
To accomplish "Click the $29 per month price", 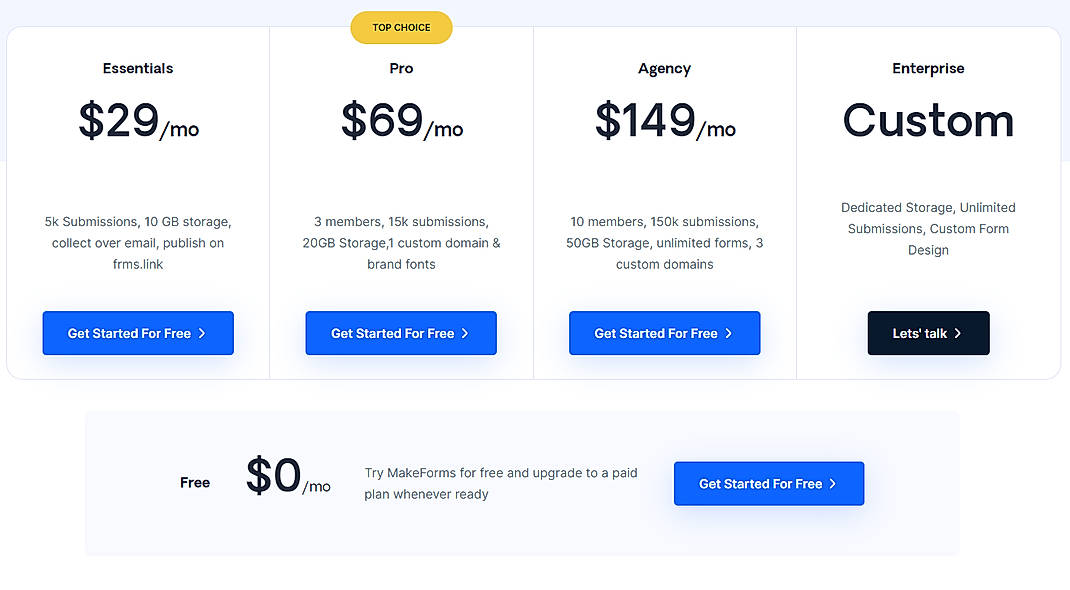I will coord(137,122).
